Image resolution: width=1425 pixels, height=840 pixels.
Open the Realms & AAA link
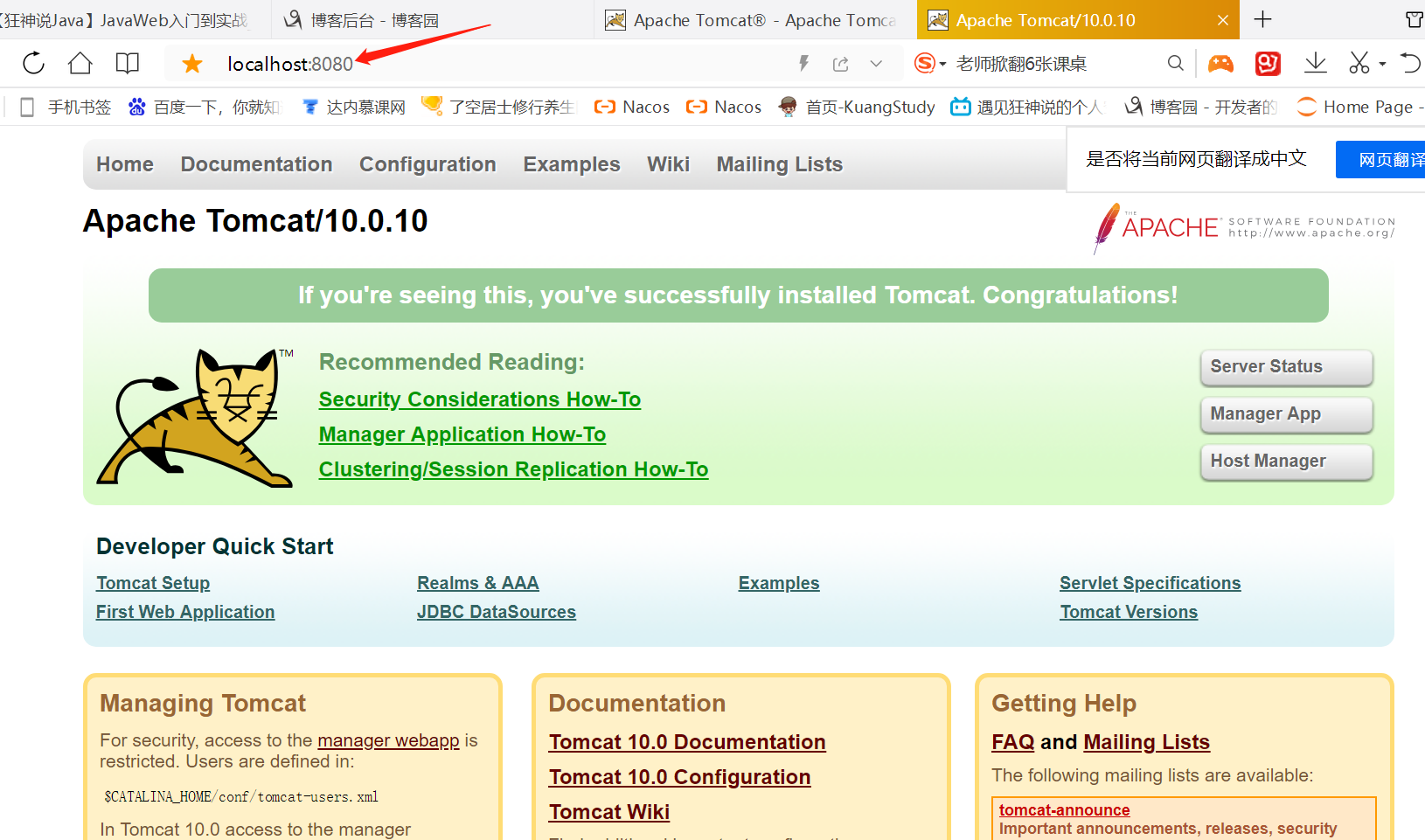pyautogui.click(x=478, y=583)
